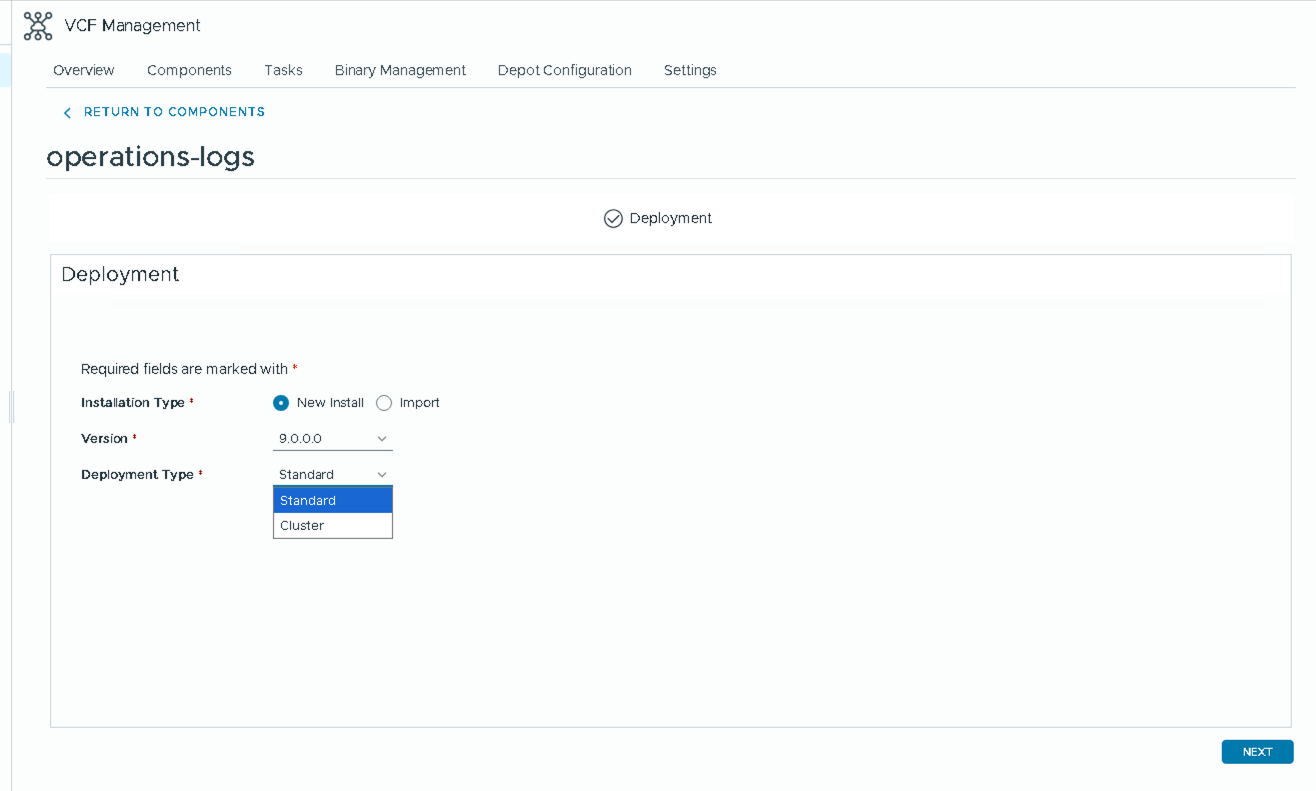Switch to the Depot Configuration tab

coord(564,70)
